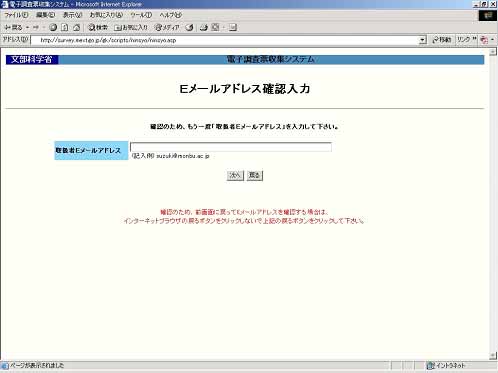Click the Windows logo throbber icon
This screenshot has height=373, width=498.
pyautogui.click(x=488, y=16)
